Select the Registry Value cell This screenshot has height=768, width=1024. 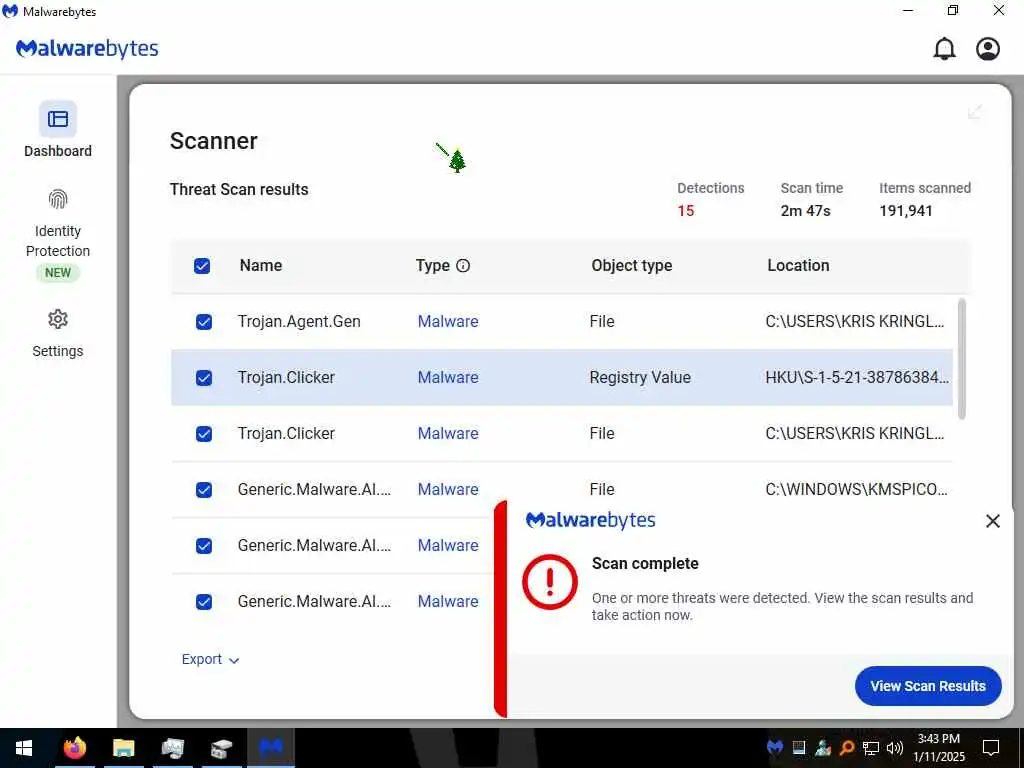point(640,377)
